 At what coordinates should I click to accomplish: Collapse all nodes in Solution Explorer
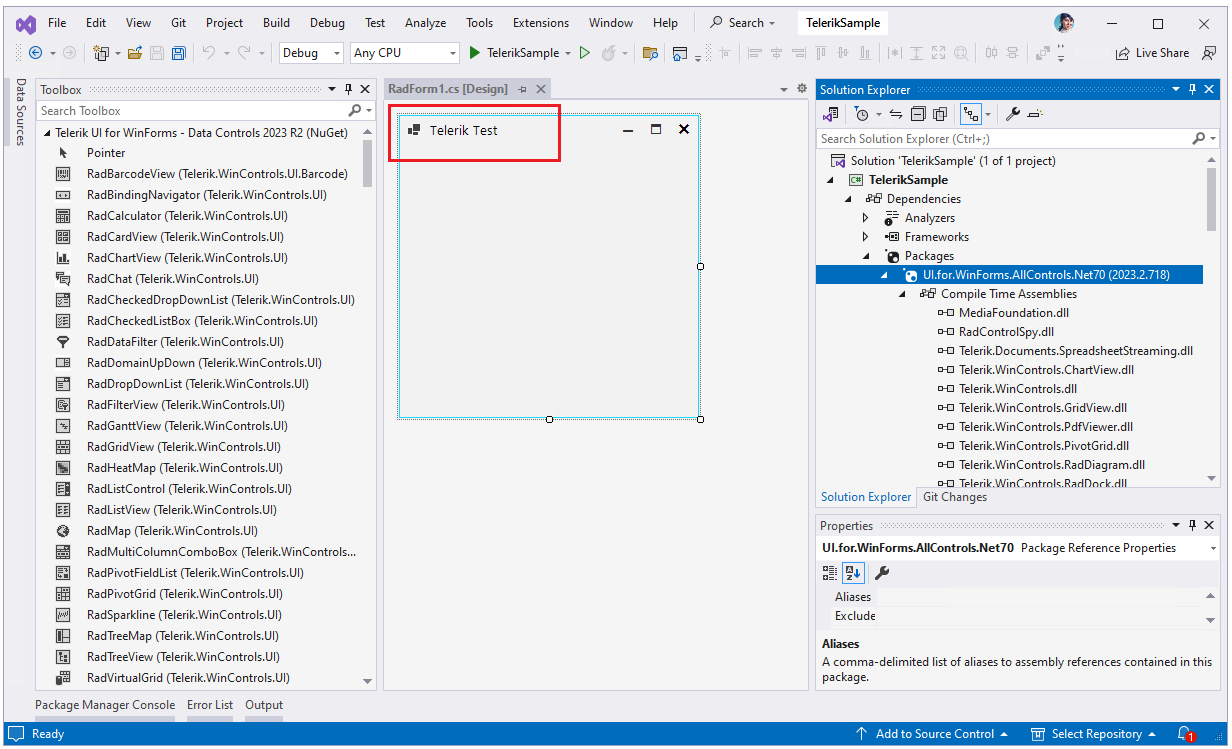[x=917, y=114]
